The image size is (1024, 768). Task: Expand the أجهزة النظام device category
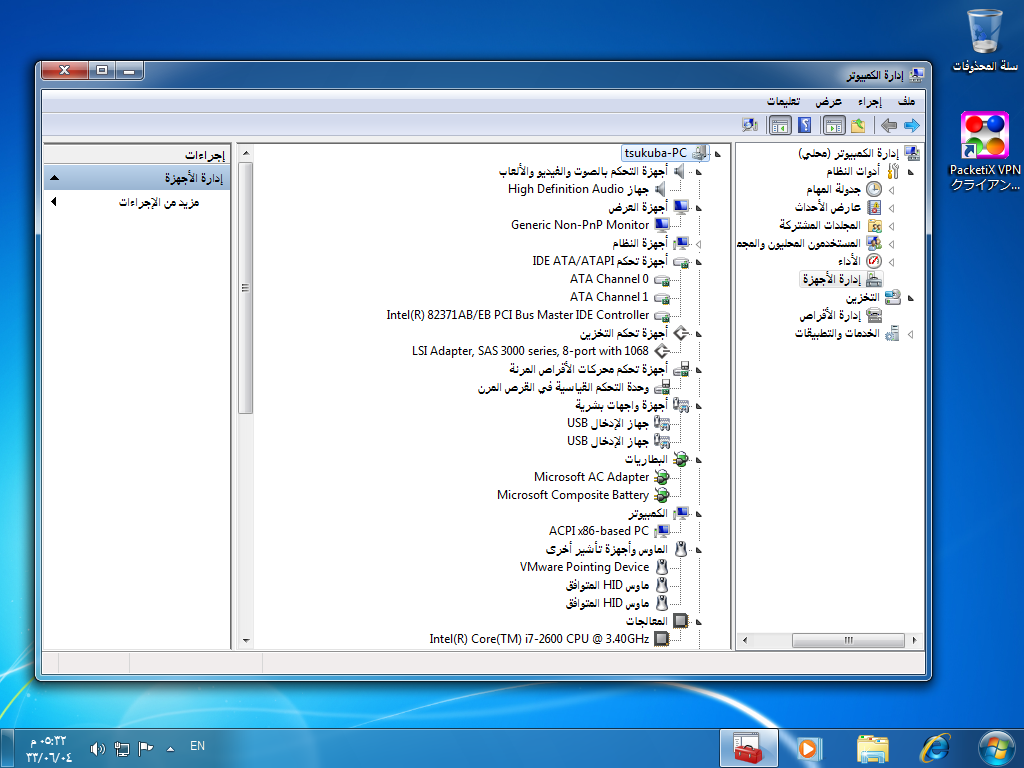[x=698, y=244]
